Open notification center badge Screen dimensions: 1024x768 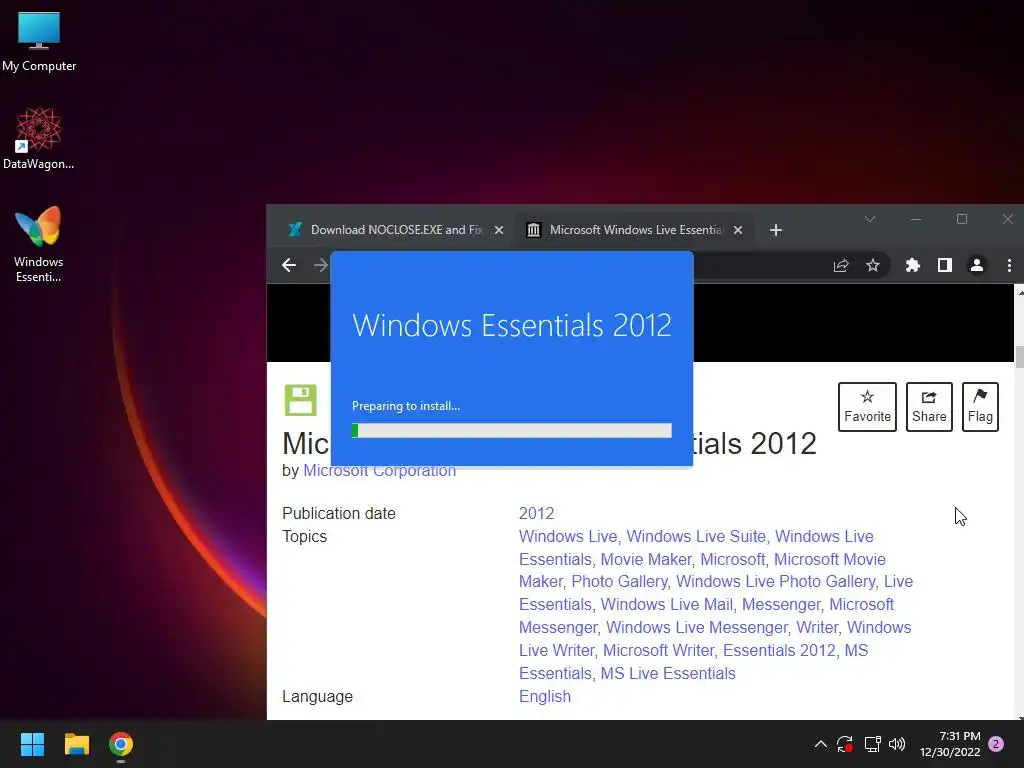(996, 744)
